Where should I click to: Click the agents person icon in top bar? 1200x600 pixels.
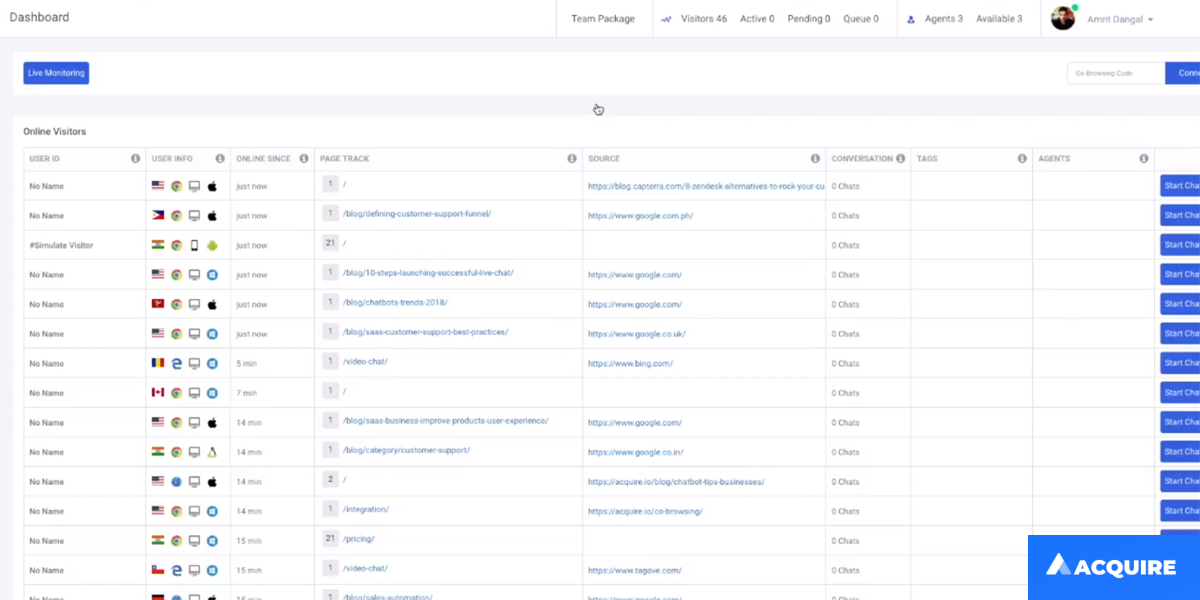(910, 19)
